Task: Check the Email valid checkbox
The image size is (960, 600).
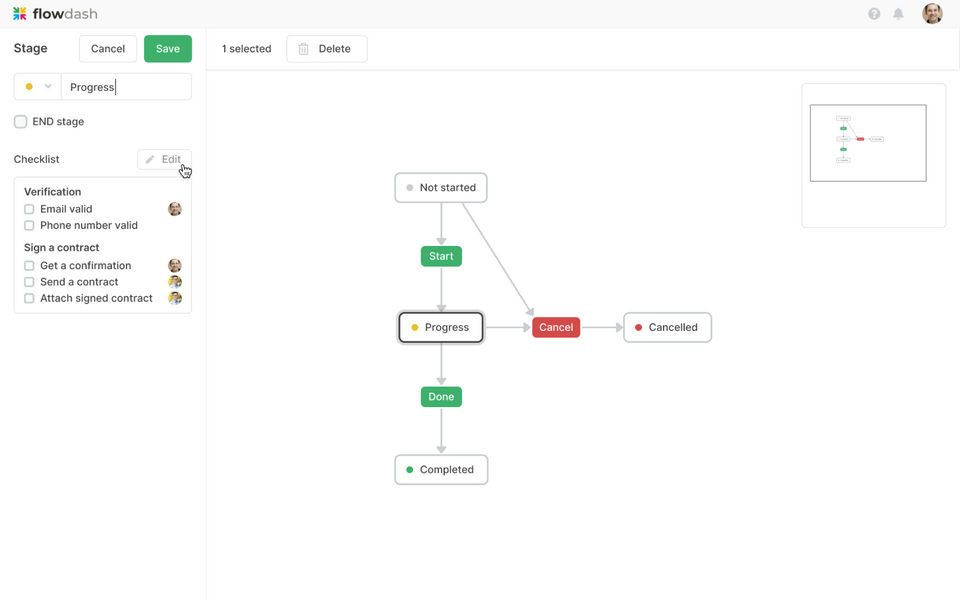Action: click(x=29, y=210)
